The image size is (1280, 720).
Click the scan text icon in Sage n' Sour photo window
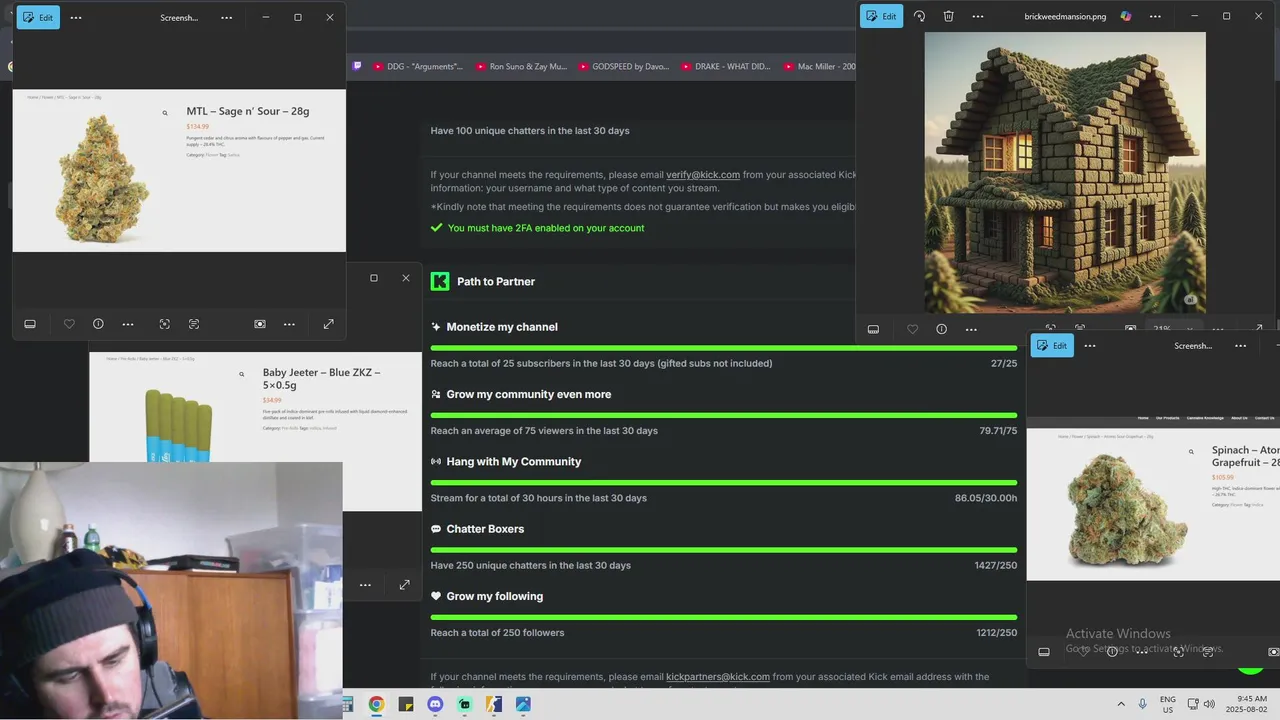194,324
